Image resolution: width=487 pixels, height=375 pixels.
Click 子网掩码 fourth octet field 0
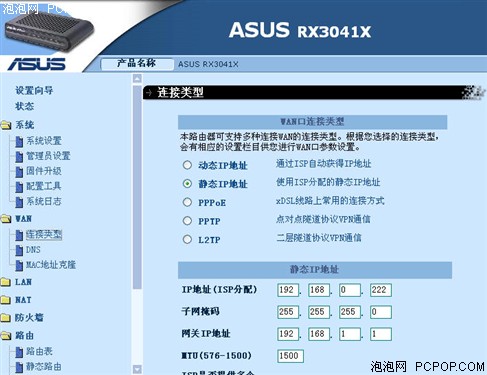point(381,312)
